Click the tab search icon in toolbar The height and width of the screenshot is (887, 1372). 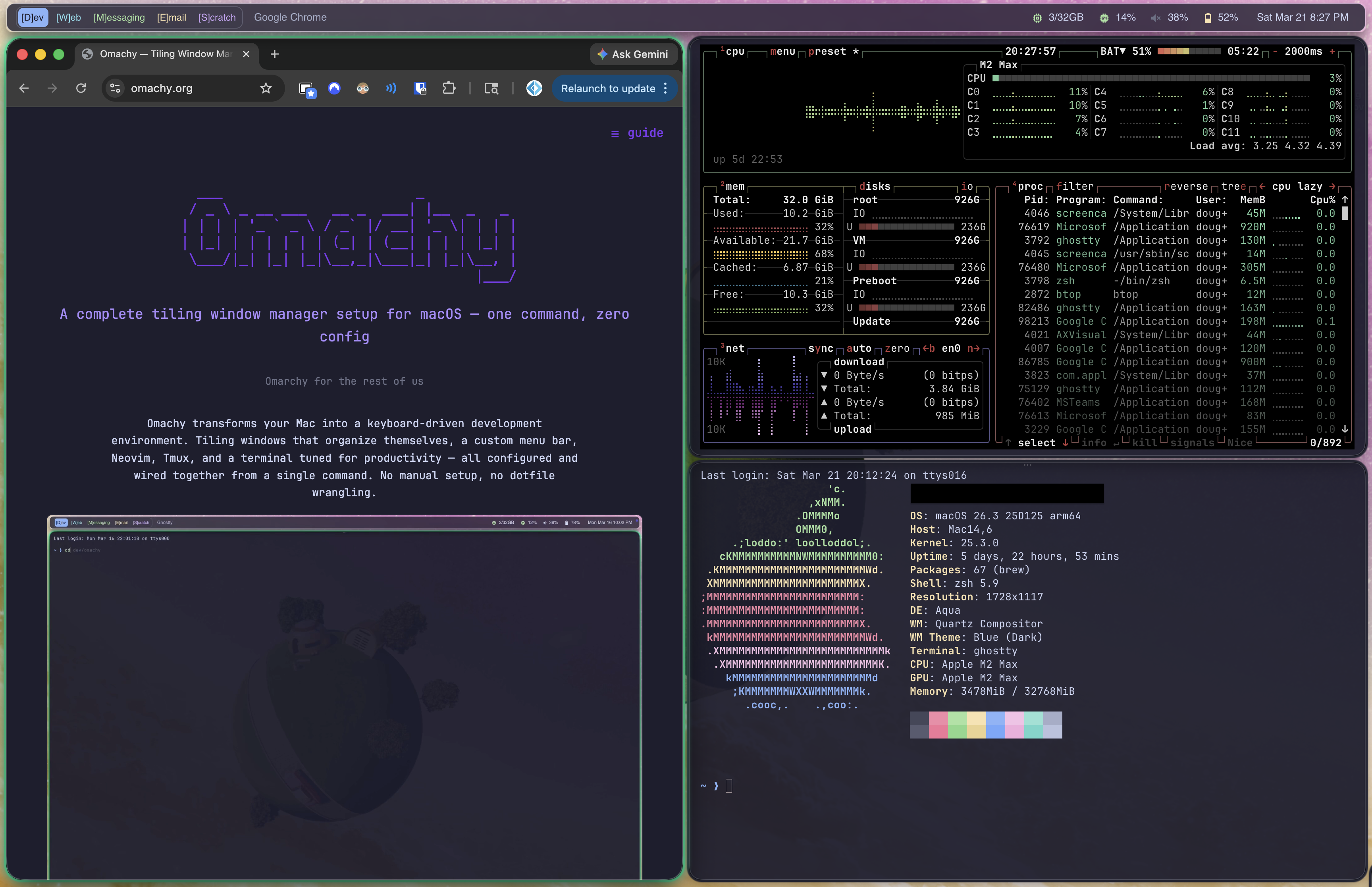tap(491, 88)
